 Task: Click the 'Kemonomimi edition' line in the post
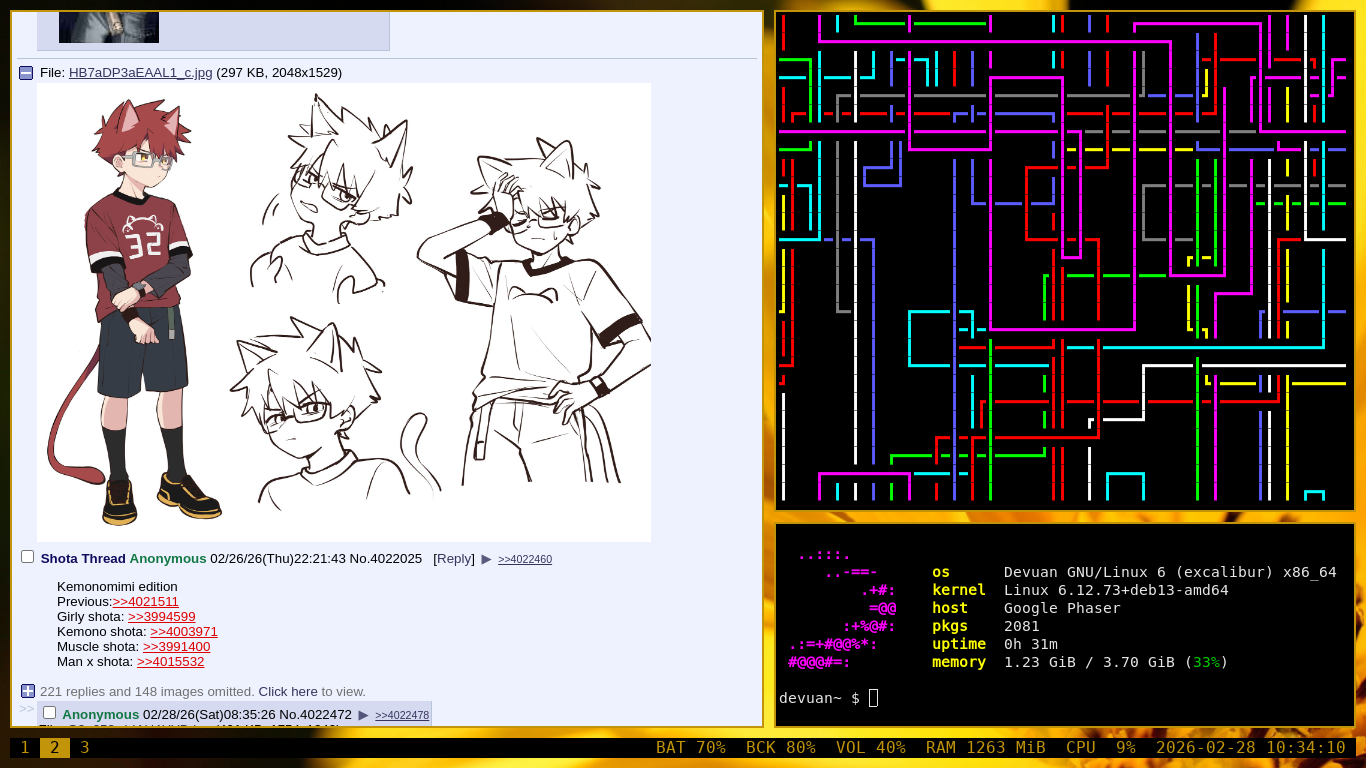(117, 587)
